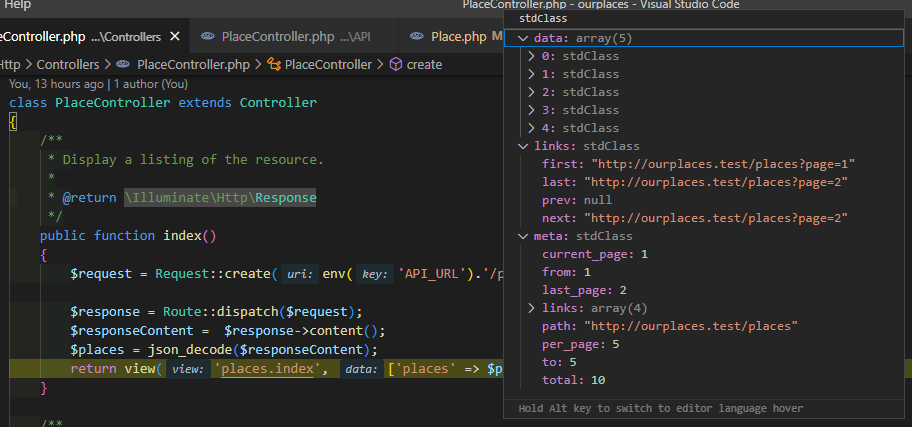Viewport: 912px width, 427px height.
Task: Close the PlaceController.php Controllers tab
Action: click(x=174, y=37)
